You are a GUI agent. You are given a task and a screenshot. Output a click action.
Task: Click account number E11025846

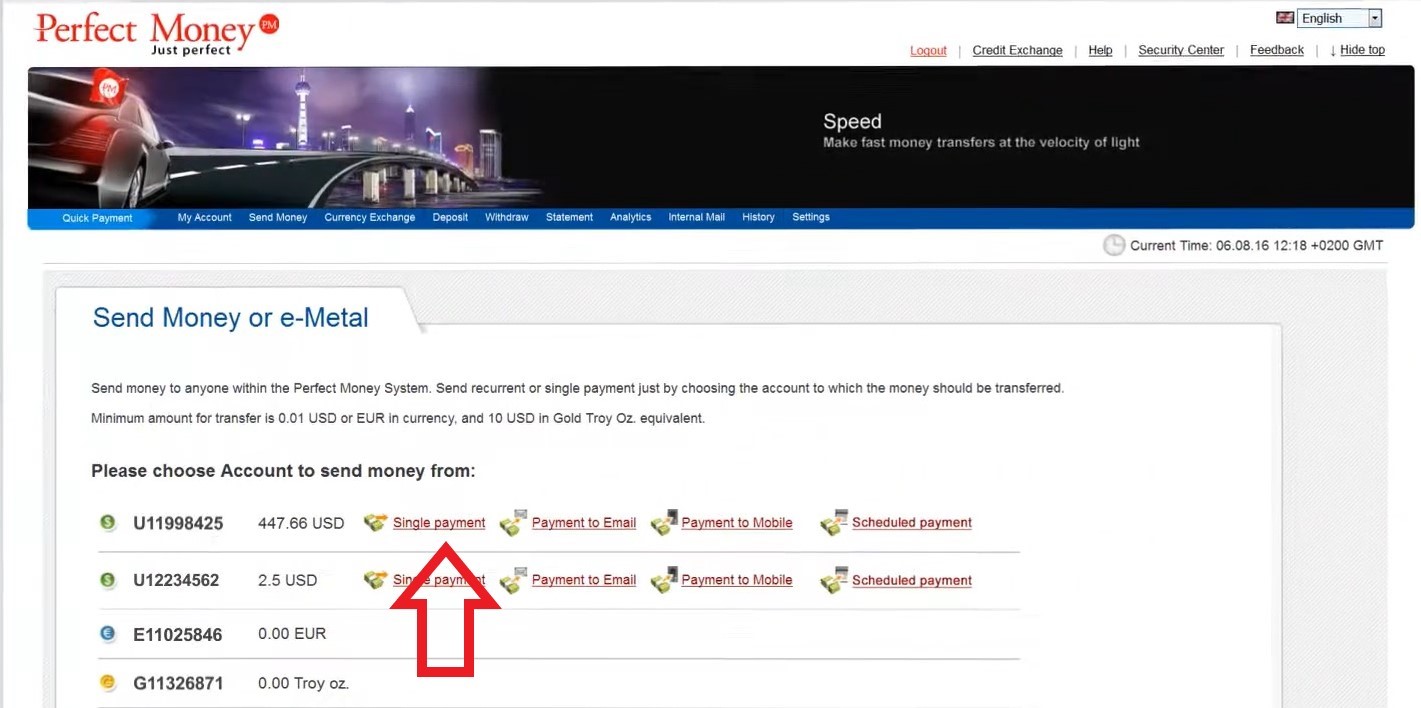(x=178, y=634)
